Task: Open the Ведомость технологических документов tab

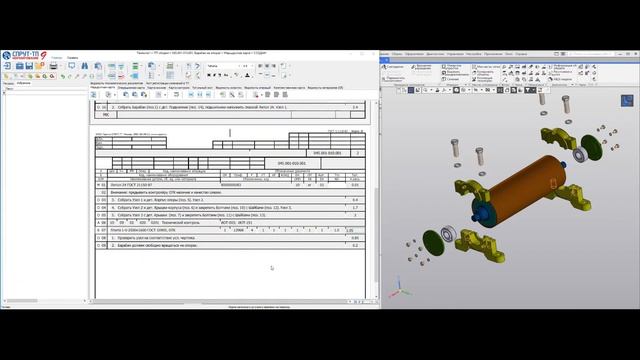Action: click(x=117, y=83)
